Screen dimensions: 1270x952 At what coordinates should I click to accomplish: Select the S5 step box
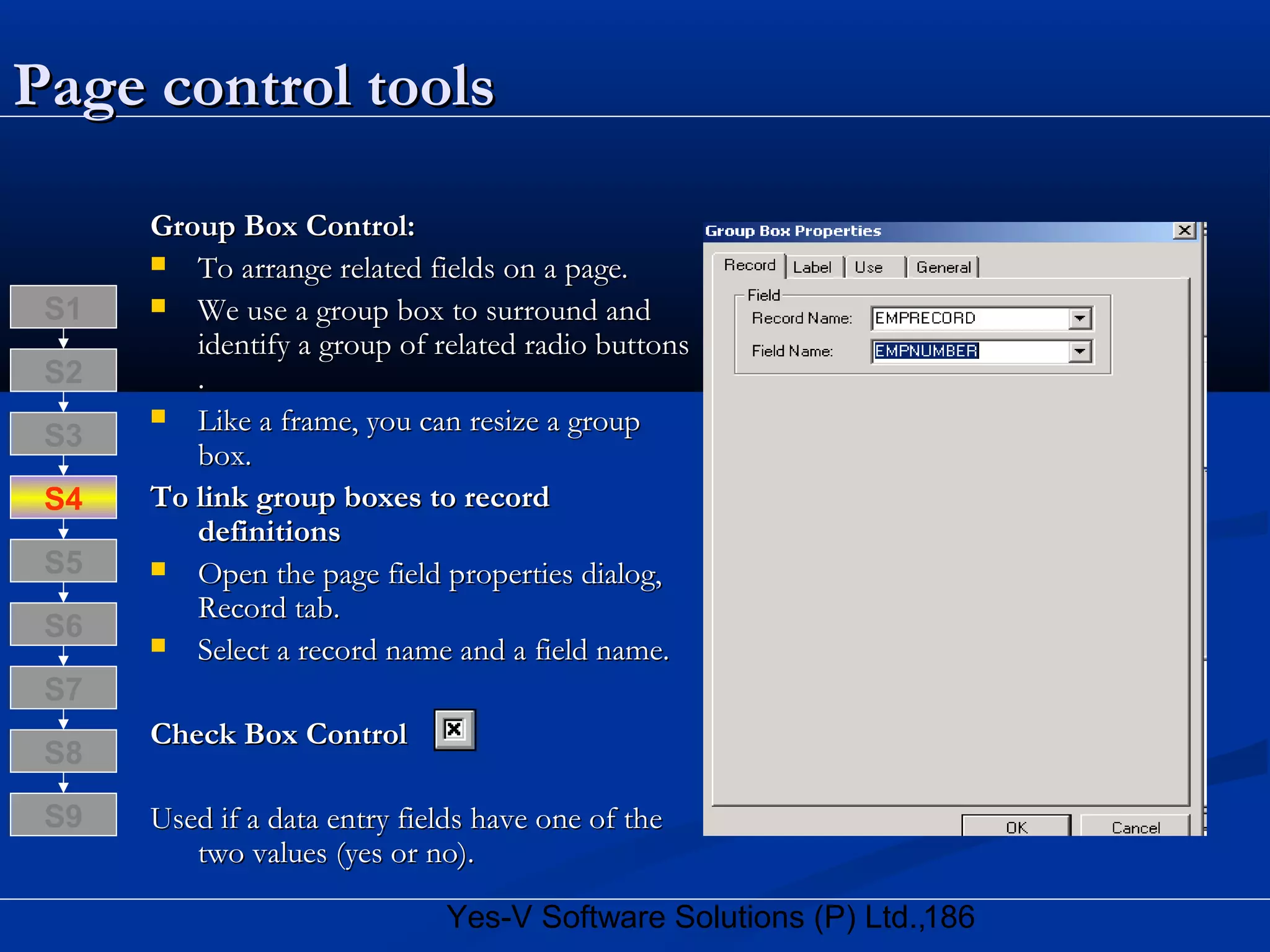tap(63, 560)
